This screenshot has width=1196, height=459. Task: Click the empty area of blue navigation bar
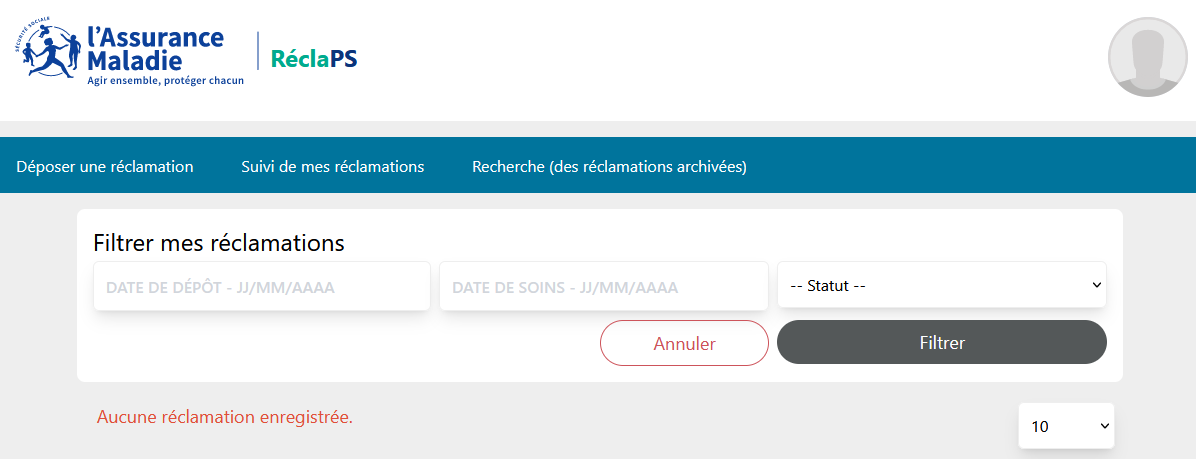969,165
